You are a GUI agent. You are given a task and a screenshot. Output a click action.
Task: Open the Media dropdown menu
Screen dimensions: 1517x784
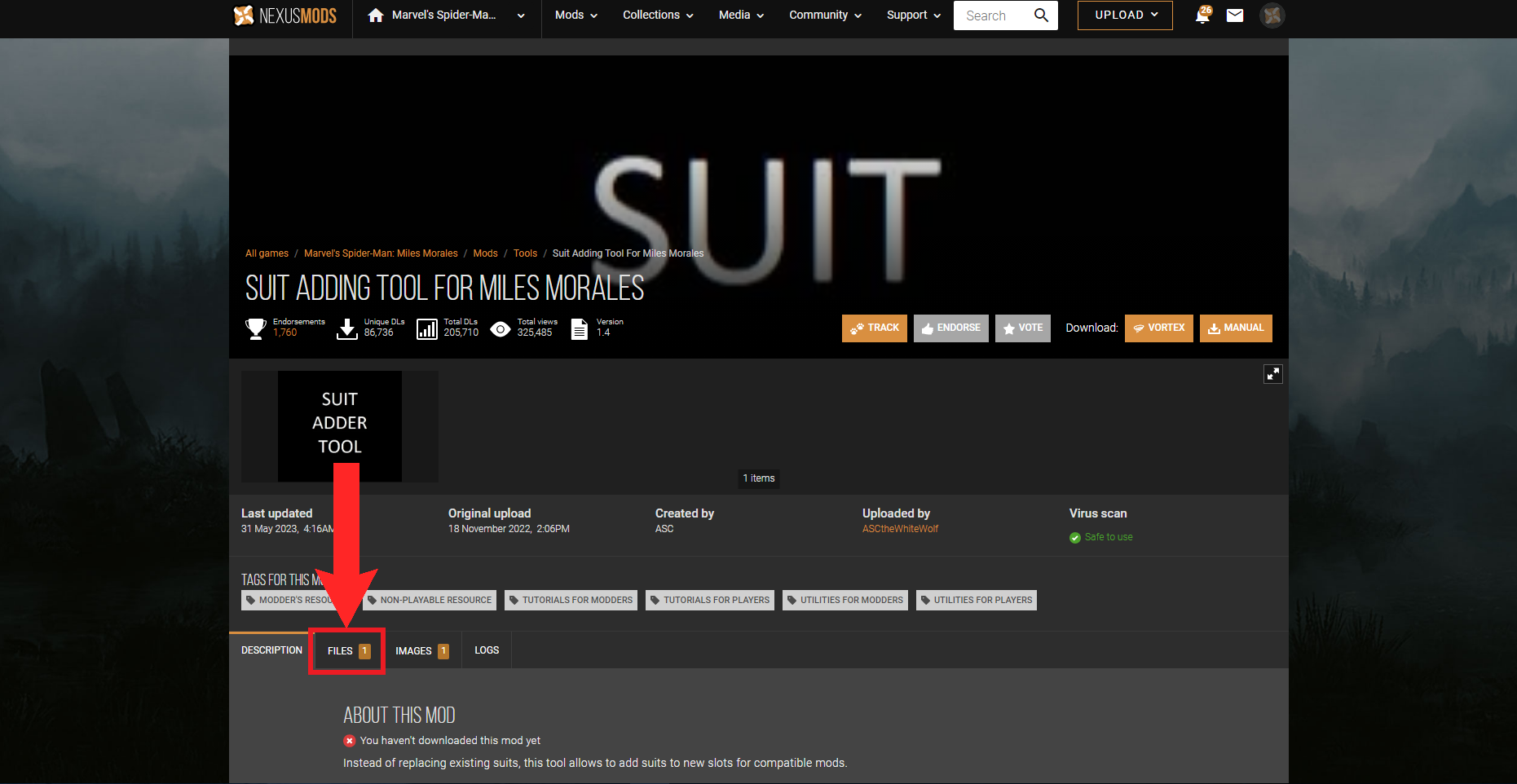(741, 15)
